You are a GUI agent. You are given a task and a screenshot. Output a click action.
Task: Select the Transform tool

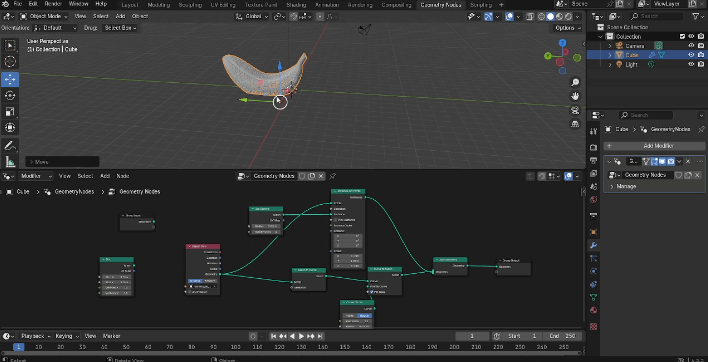click(x=10, y=128)
